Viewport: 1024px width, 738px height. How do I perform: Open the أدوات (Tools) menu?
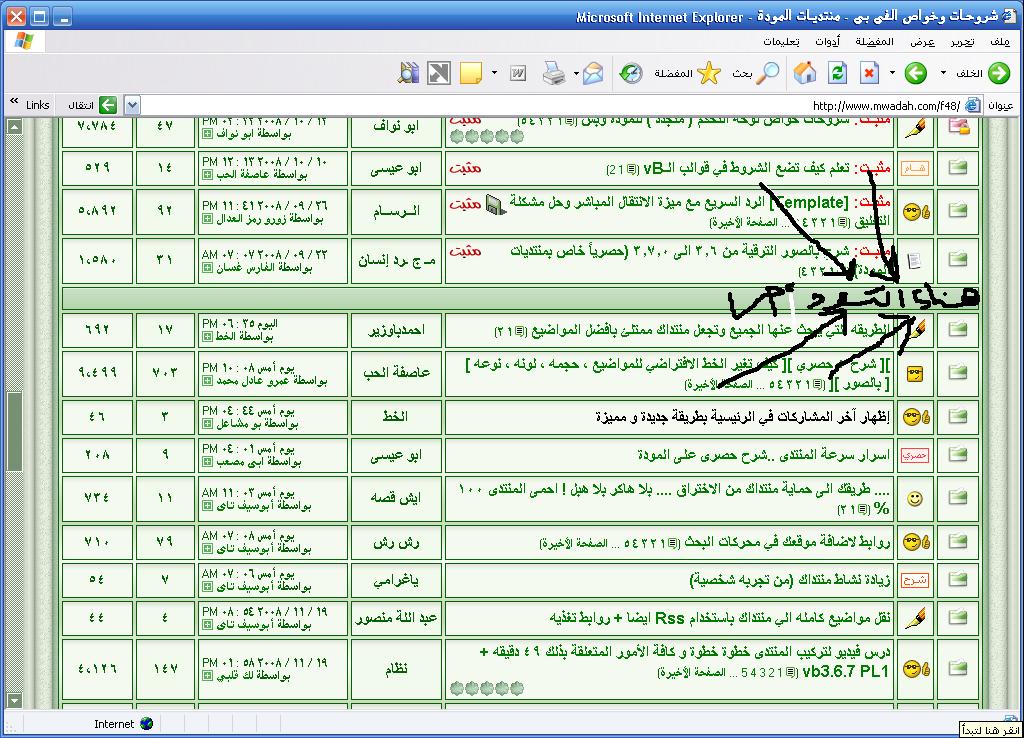[x=827, y=42]
